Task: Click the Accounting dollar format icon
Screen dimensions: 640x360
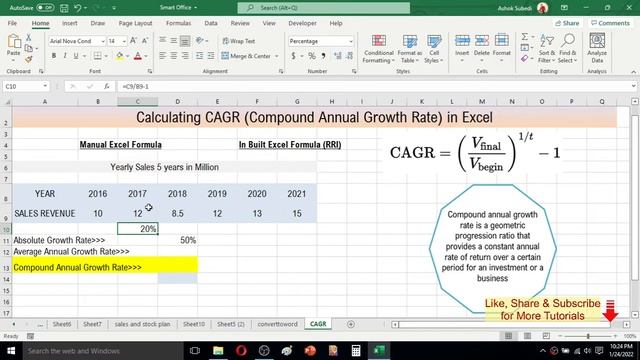Action: coord(293,56)
